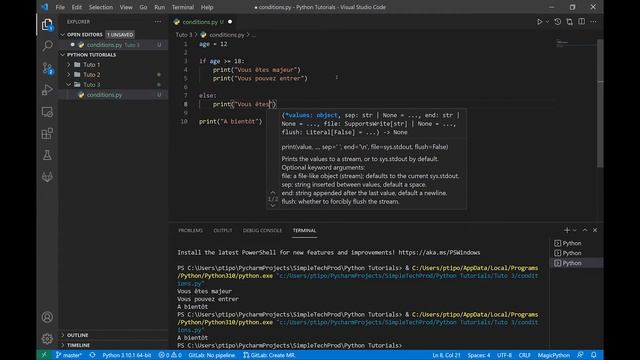The image size is (640, 360).
Task: Open the File menu
Action: [60, 7]
